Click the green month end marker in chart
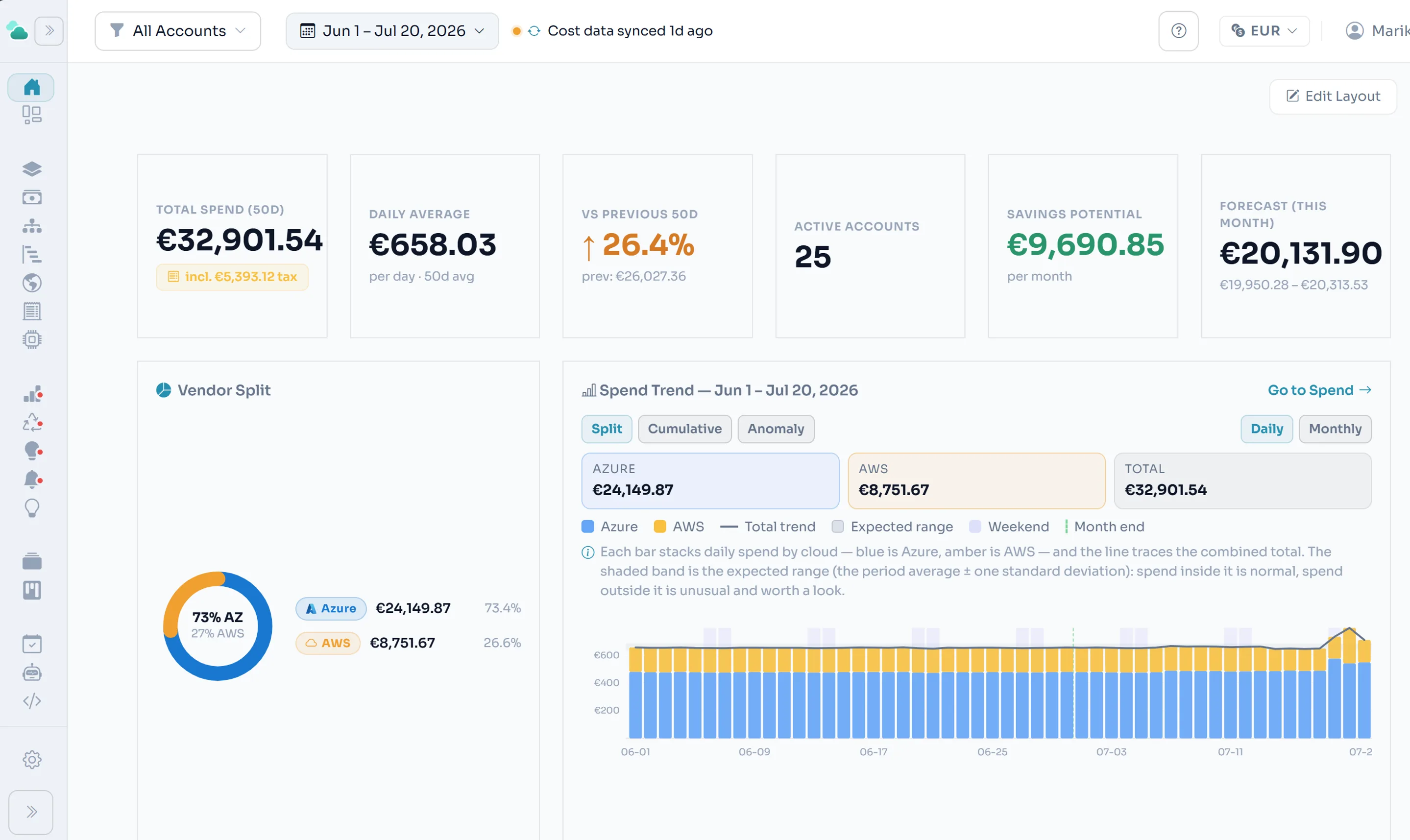The image size is (1410, 840). (1072, 683)
